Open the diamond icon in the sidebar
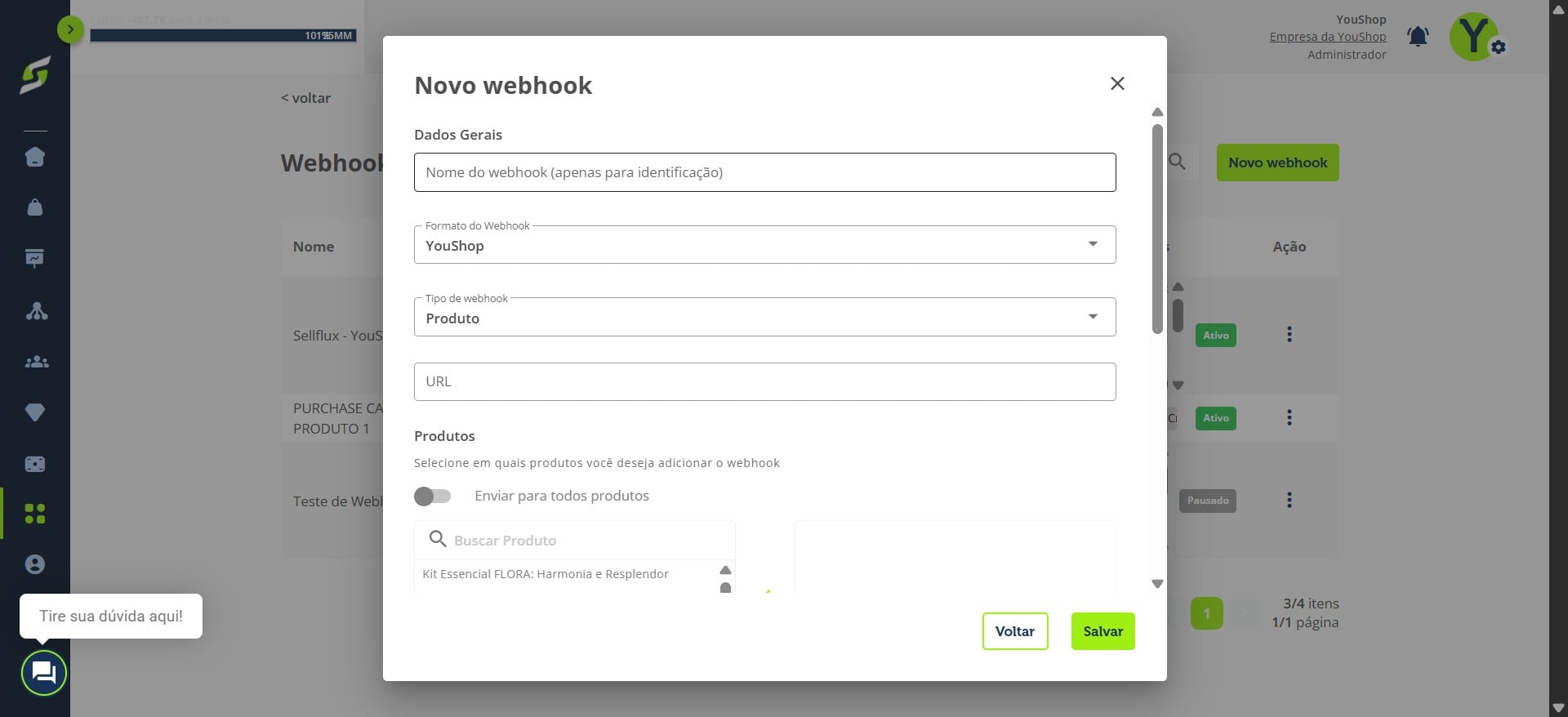The height and width of the screenshot is (717, 1568). click(x=35, y=412)
